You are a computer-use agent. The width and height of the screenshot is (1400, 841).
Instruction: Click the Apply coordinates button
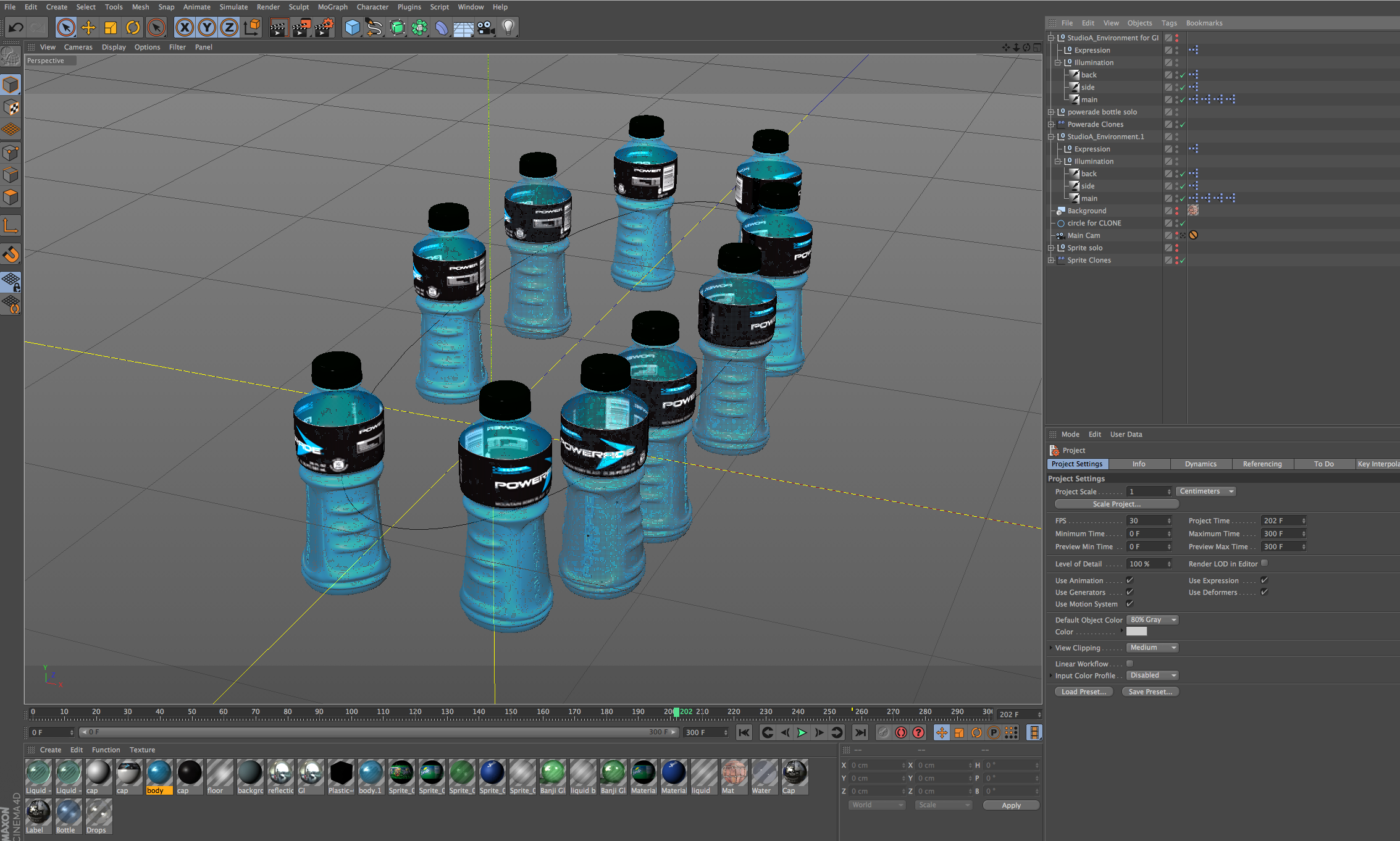click(x=1011, y=805)
